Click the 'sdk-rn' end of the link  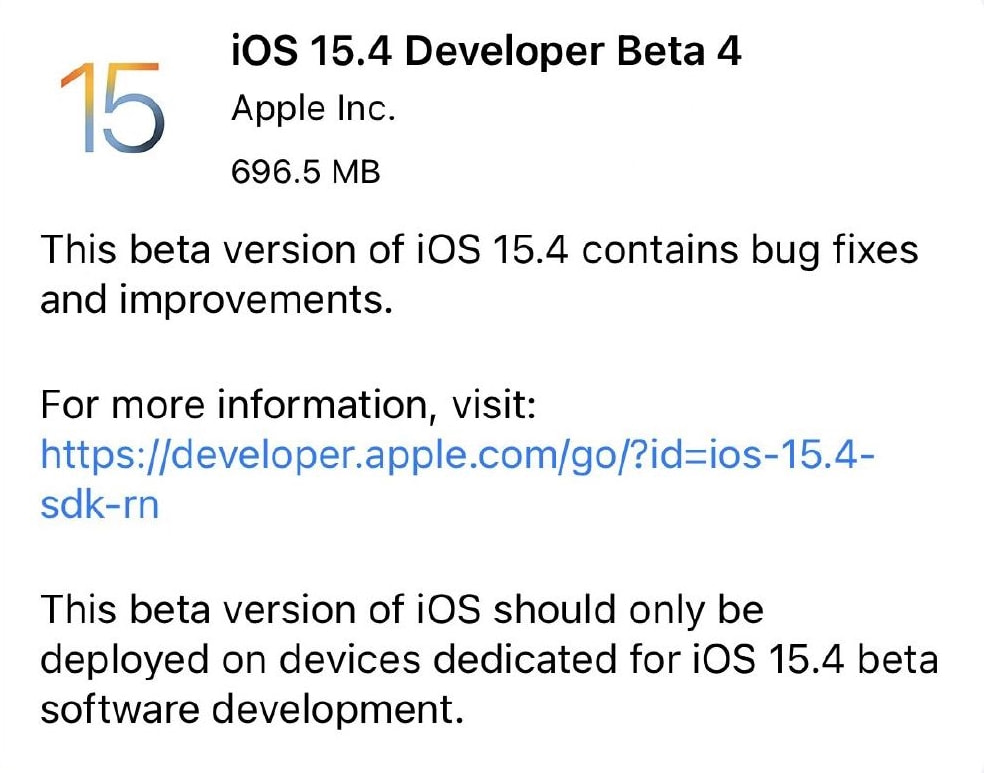click(100, 504)
